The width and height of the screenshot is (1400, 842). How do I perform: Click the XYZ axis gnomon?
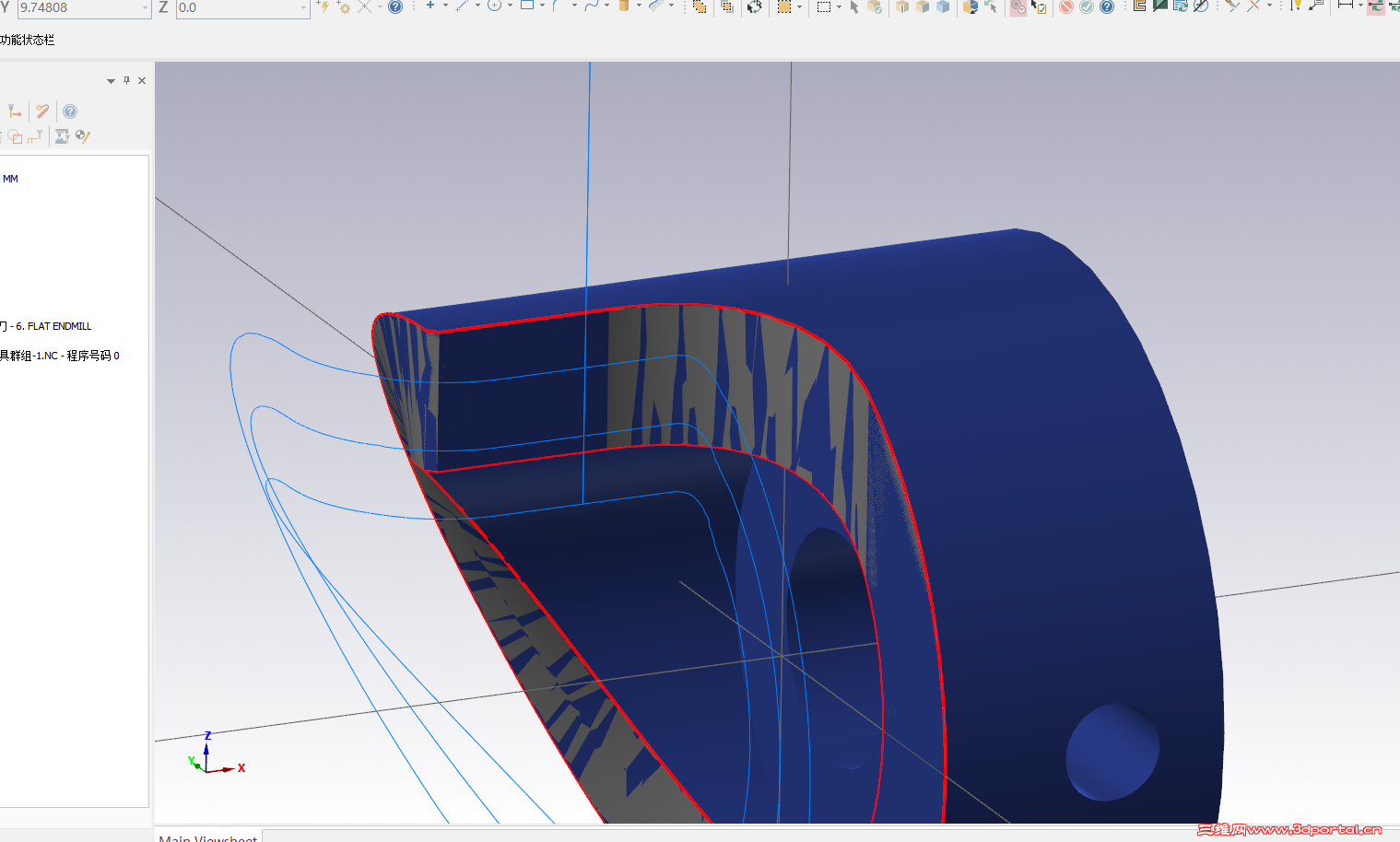(x=216, y=754)
